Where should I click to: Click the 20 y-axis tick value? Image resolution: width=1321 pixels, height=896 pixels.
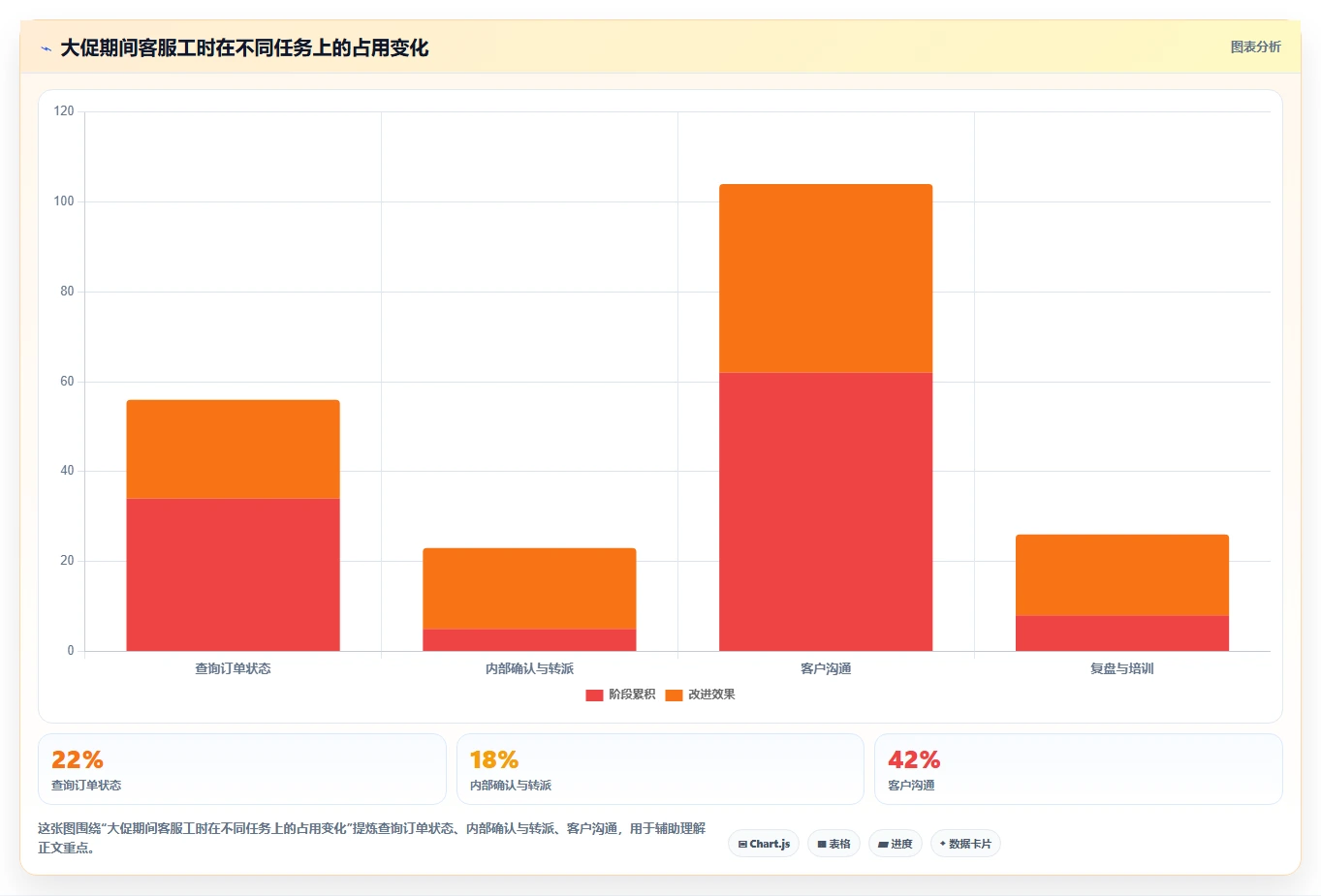tap(67, 561)
